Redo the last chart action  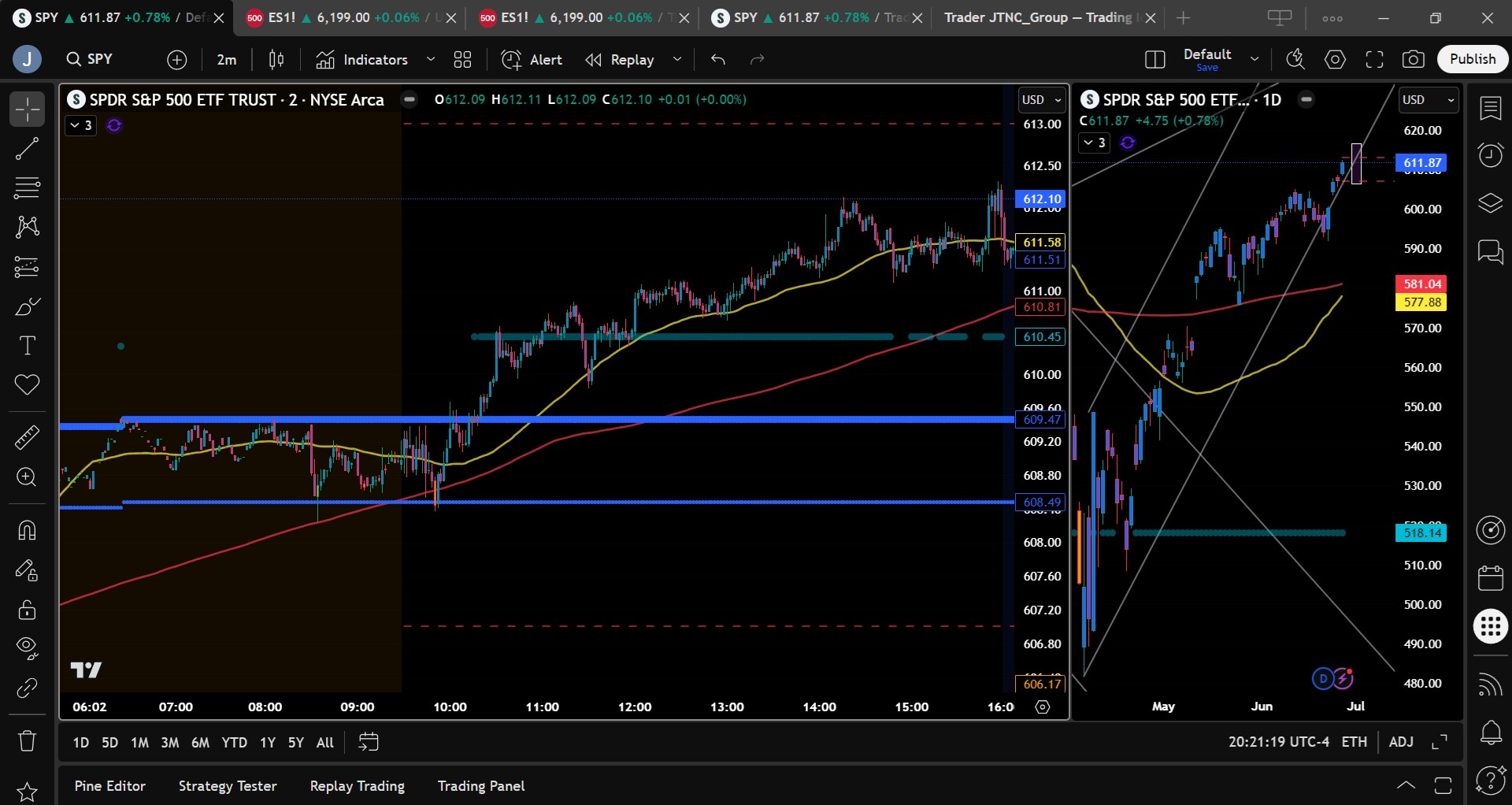tap(758, 59)
